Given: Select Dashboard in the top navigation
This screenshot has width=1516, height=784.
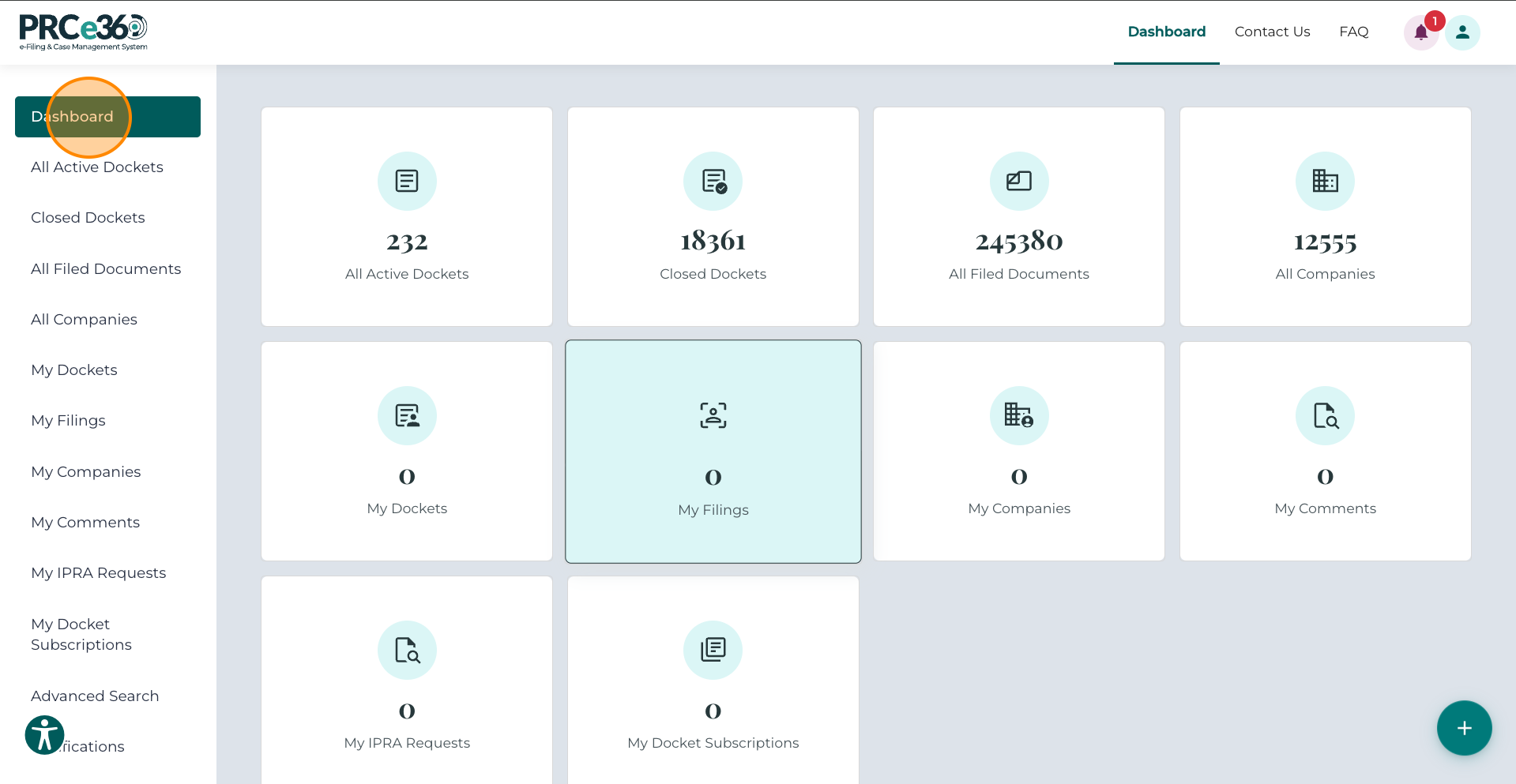Looking at the screenshot, I should click(1166, 32).
